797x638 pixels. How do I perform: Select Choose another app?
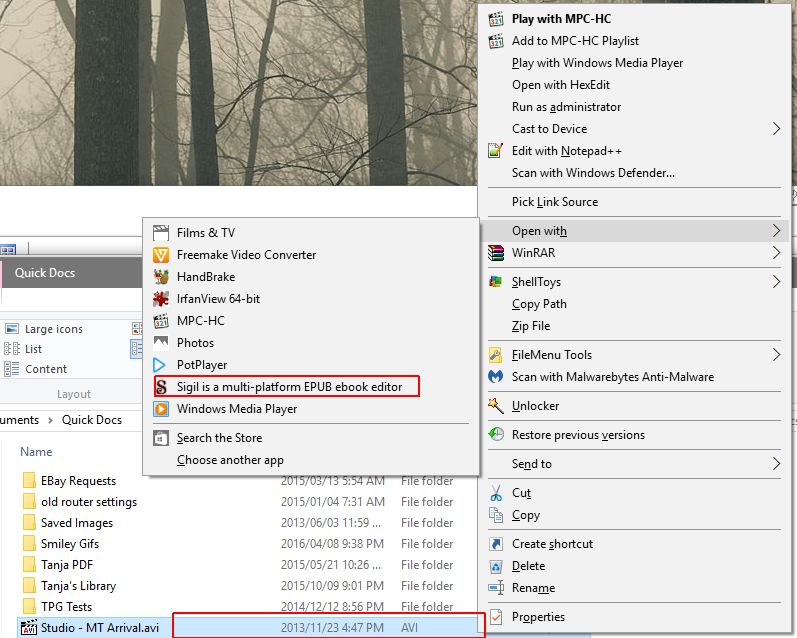[x=230, y=460]
